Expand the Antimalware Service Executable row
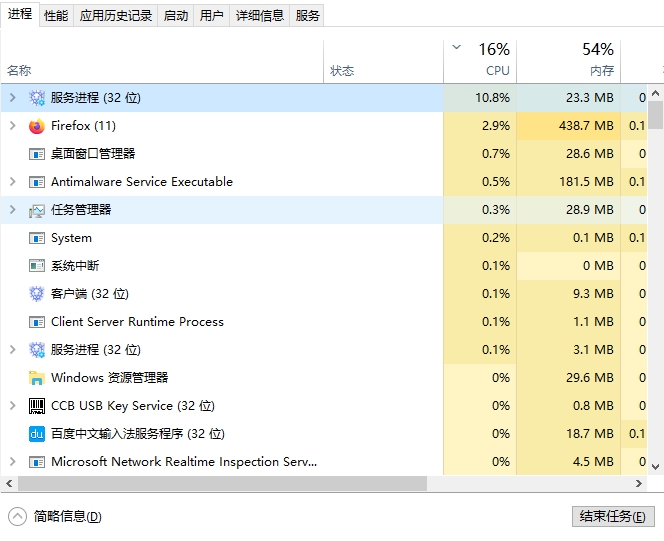This screenshot has height=541, width=664. 12,182
